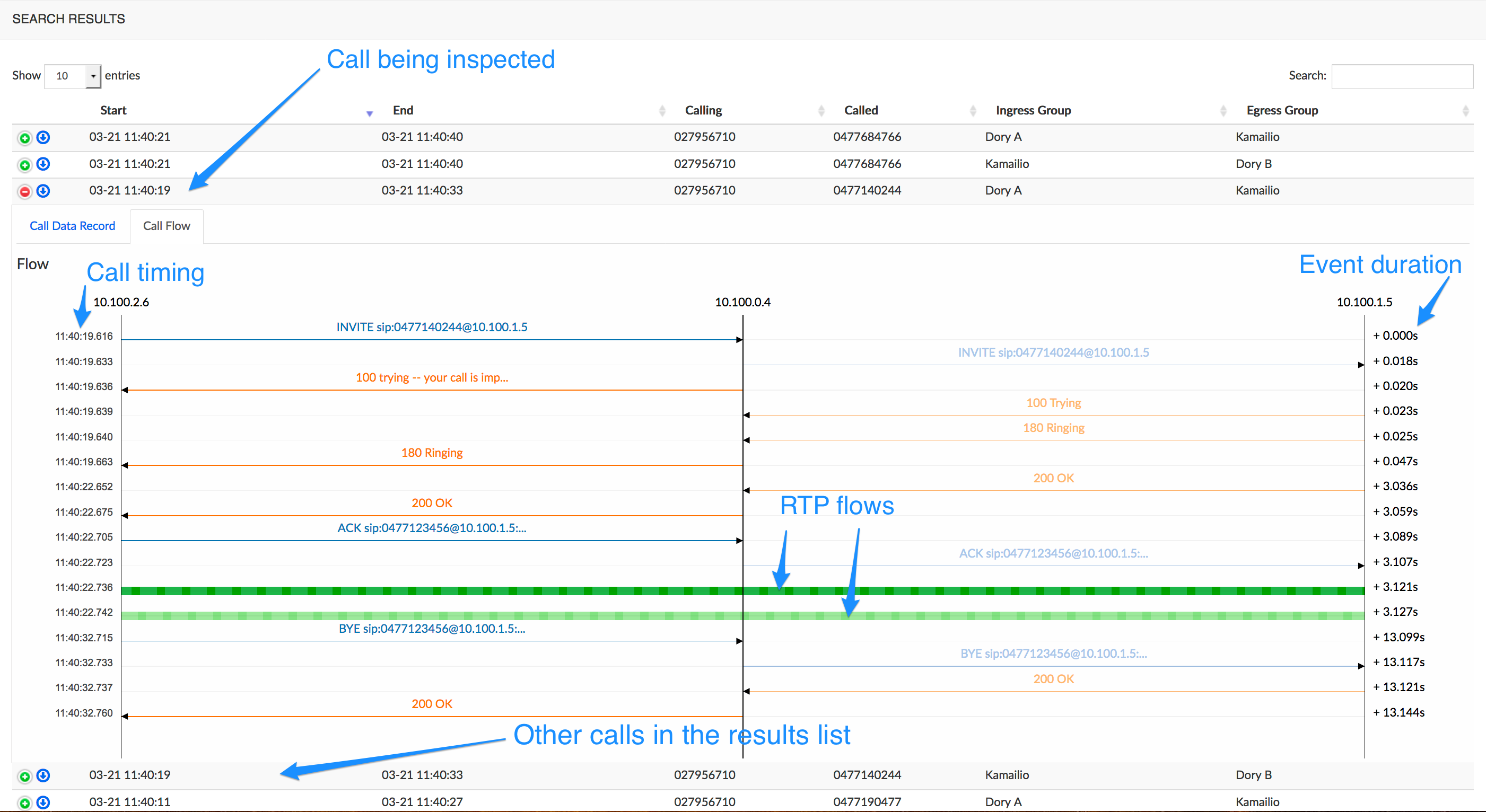
Task: Click end time 03-21 11:40:27
Action: 422,801
